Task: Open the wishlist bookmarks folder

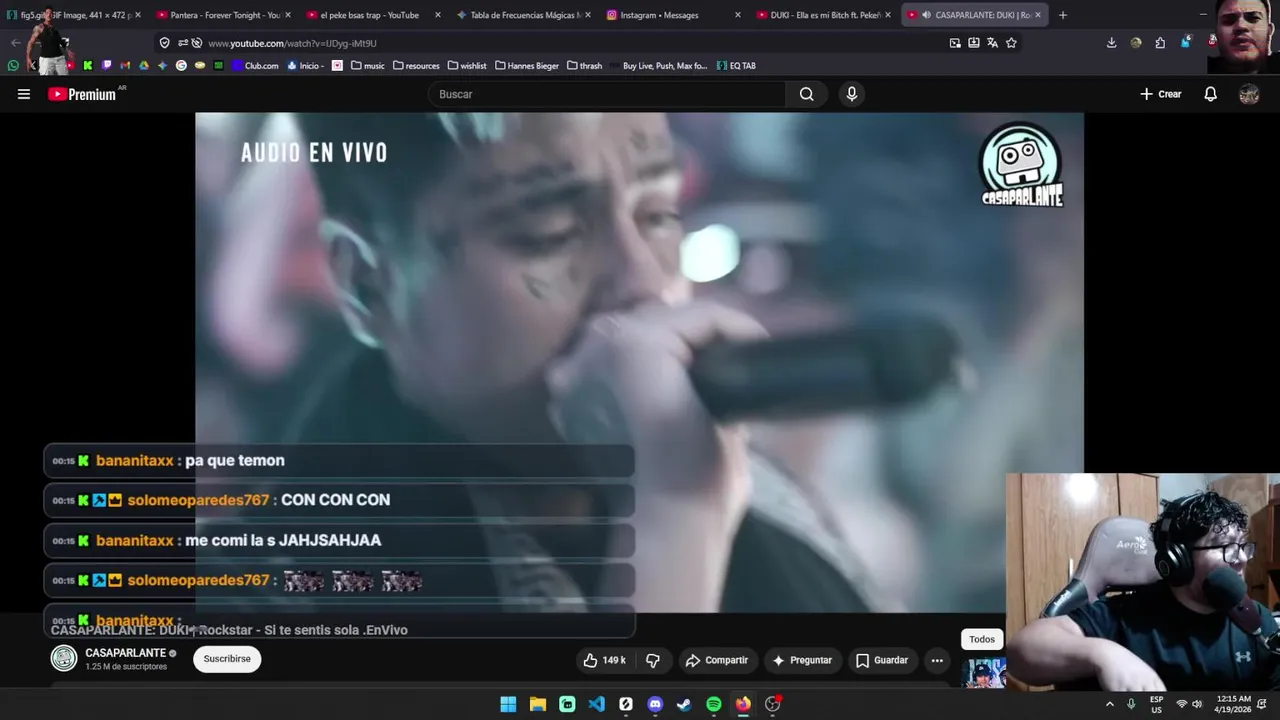Action: pos(467,66)
